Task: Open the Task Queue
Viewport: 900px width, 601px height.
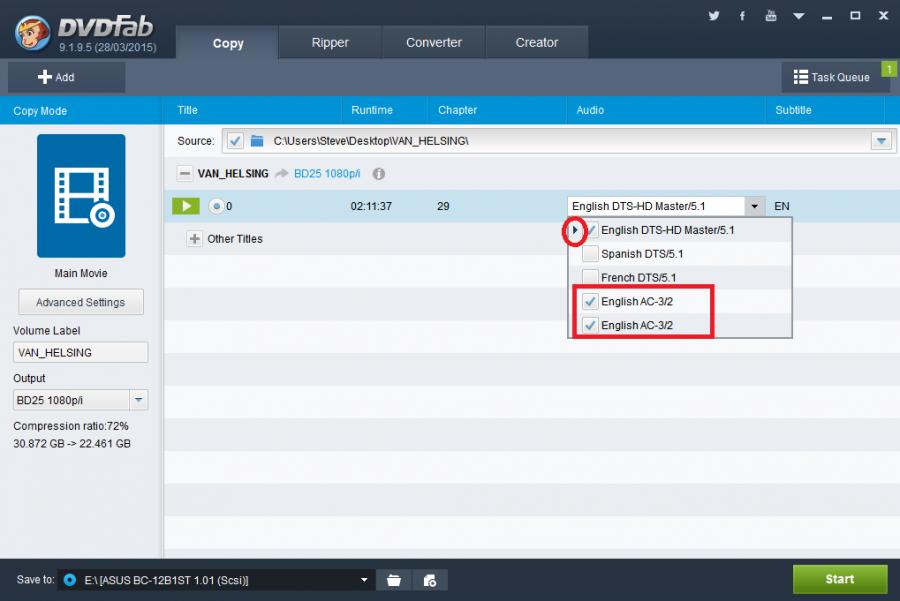Action: click(832, 77)
